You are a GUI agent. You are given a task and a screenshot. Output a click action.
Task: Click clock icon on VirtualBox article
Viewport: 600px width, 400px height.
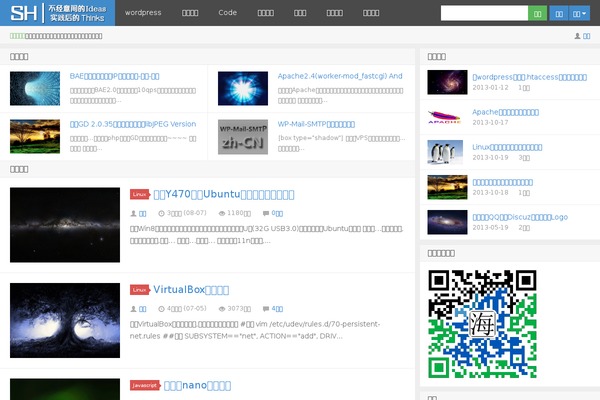[x=161, y=309]
